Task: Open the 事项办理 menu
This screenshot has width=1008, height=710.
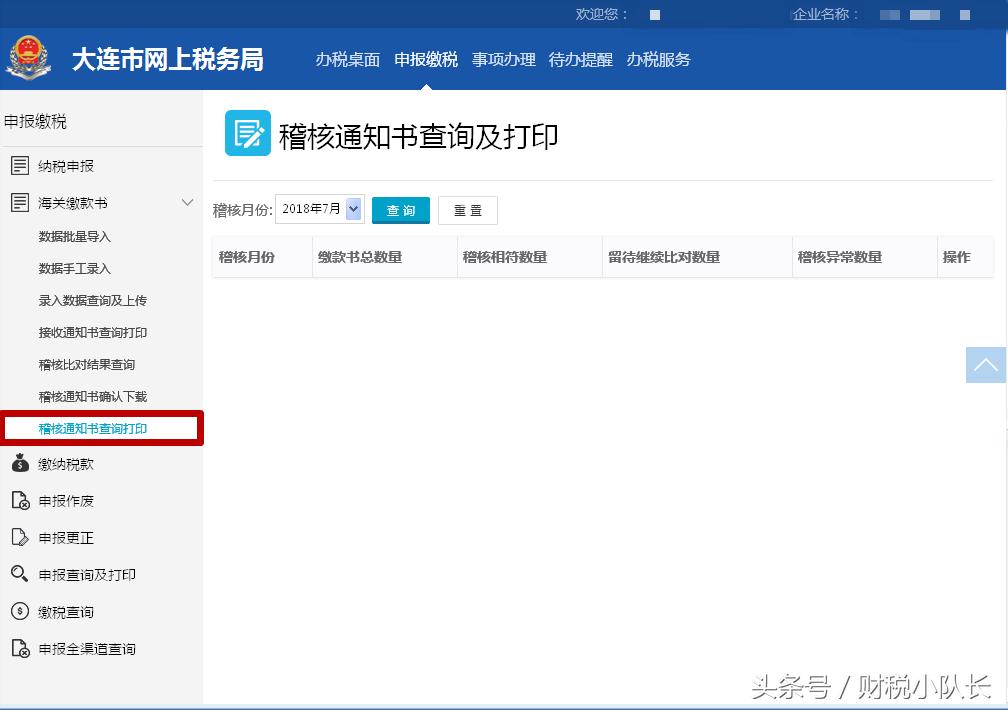Action: tap(504, 60)
